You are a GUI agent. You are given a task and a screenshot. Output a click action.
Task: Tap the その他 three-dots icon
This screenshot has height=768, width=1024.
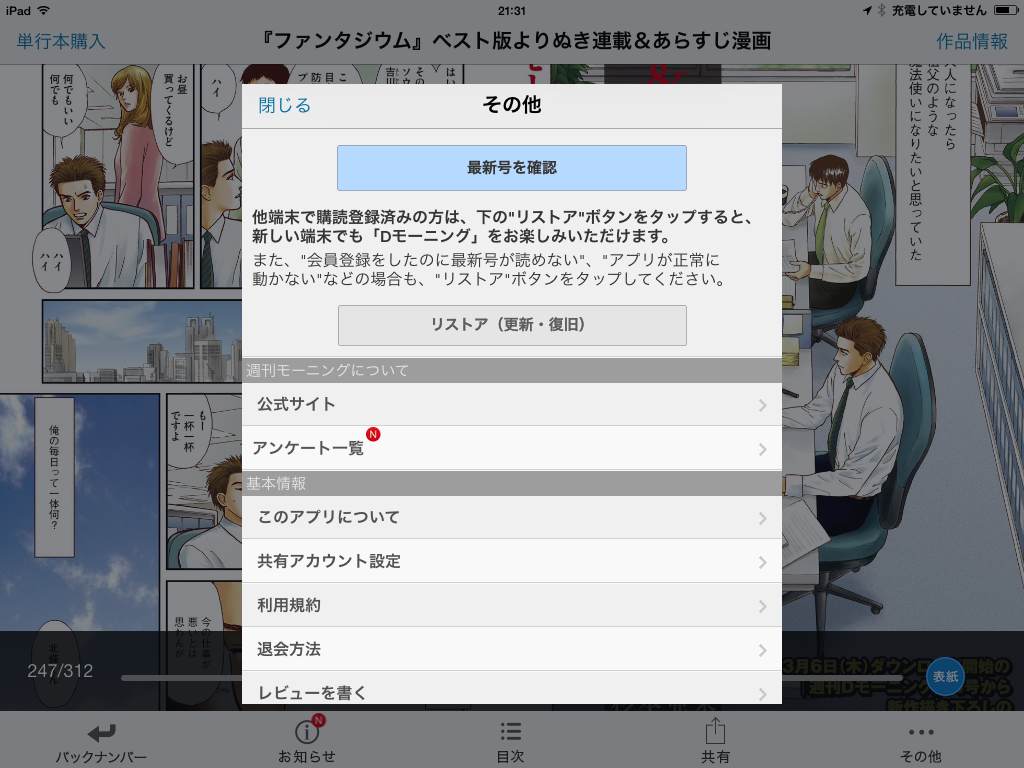pyautogui.click(x=921, y=732)
